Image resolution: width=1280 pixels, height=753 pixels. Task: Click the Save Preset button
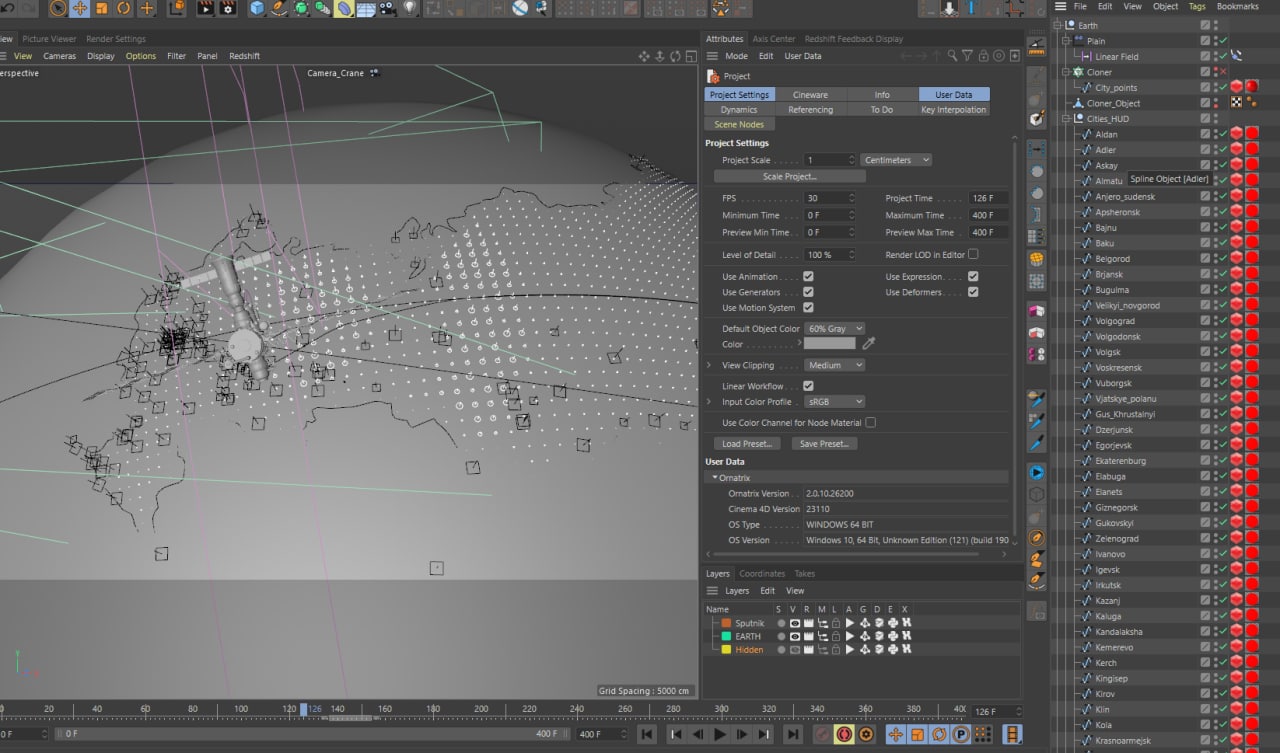click(x=825, y=444)
